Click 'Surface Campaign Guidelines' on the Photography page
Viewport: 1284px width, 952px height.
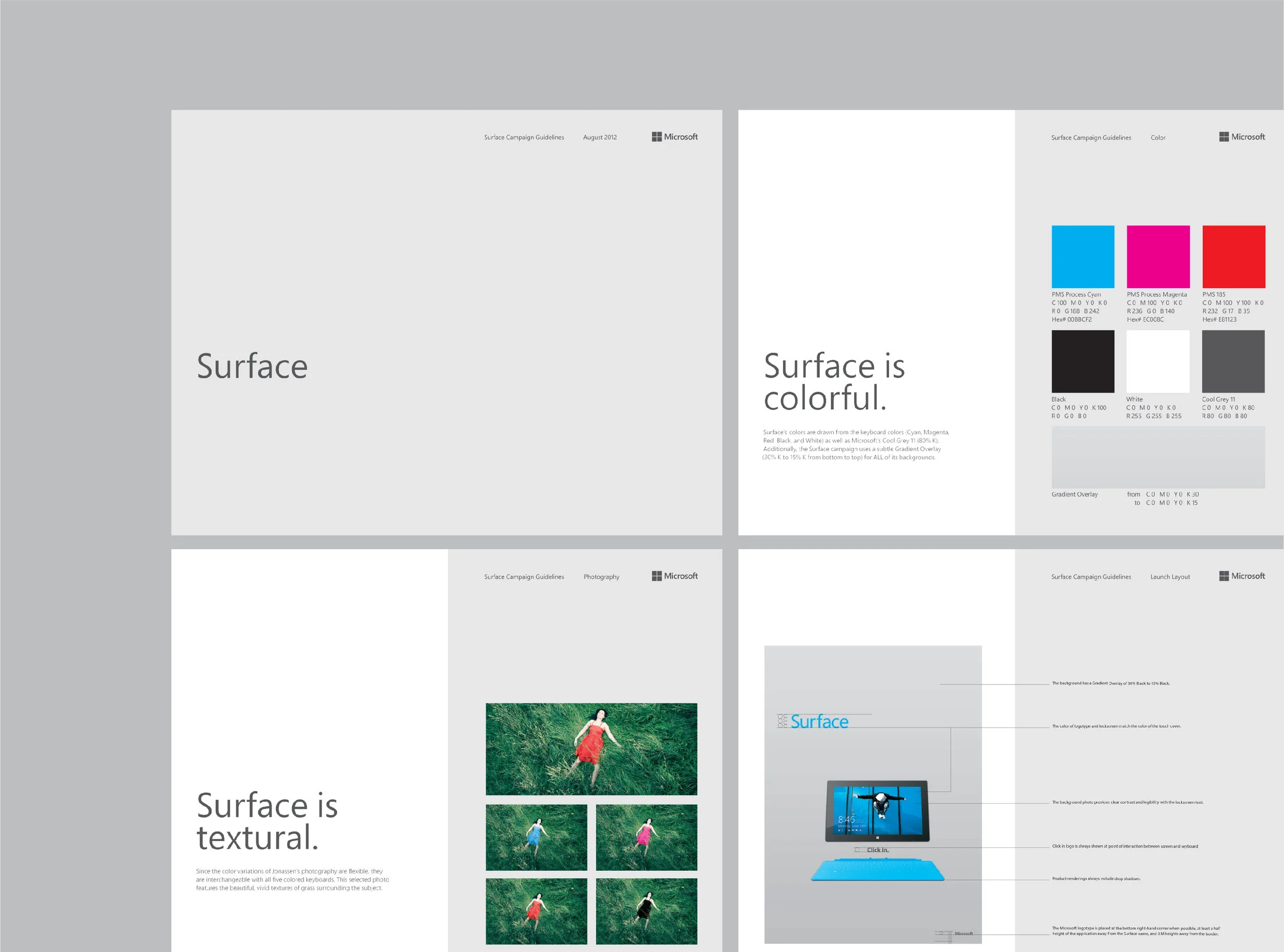(524, 577)
